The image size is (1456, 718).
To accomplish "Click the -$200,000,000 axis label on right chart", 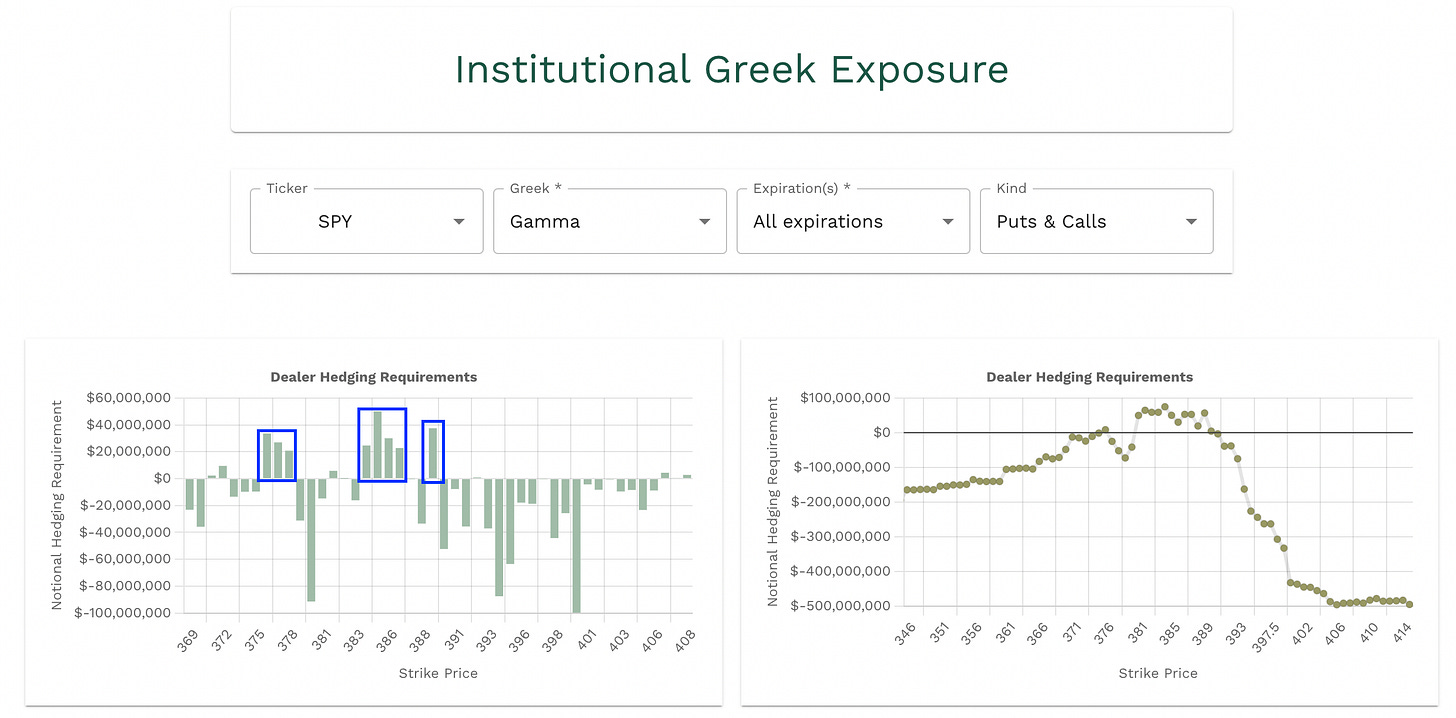I will [x=840, y=502].
